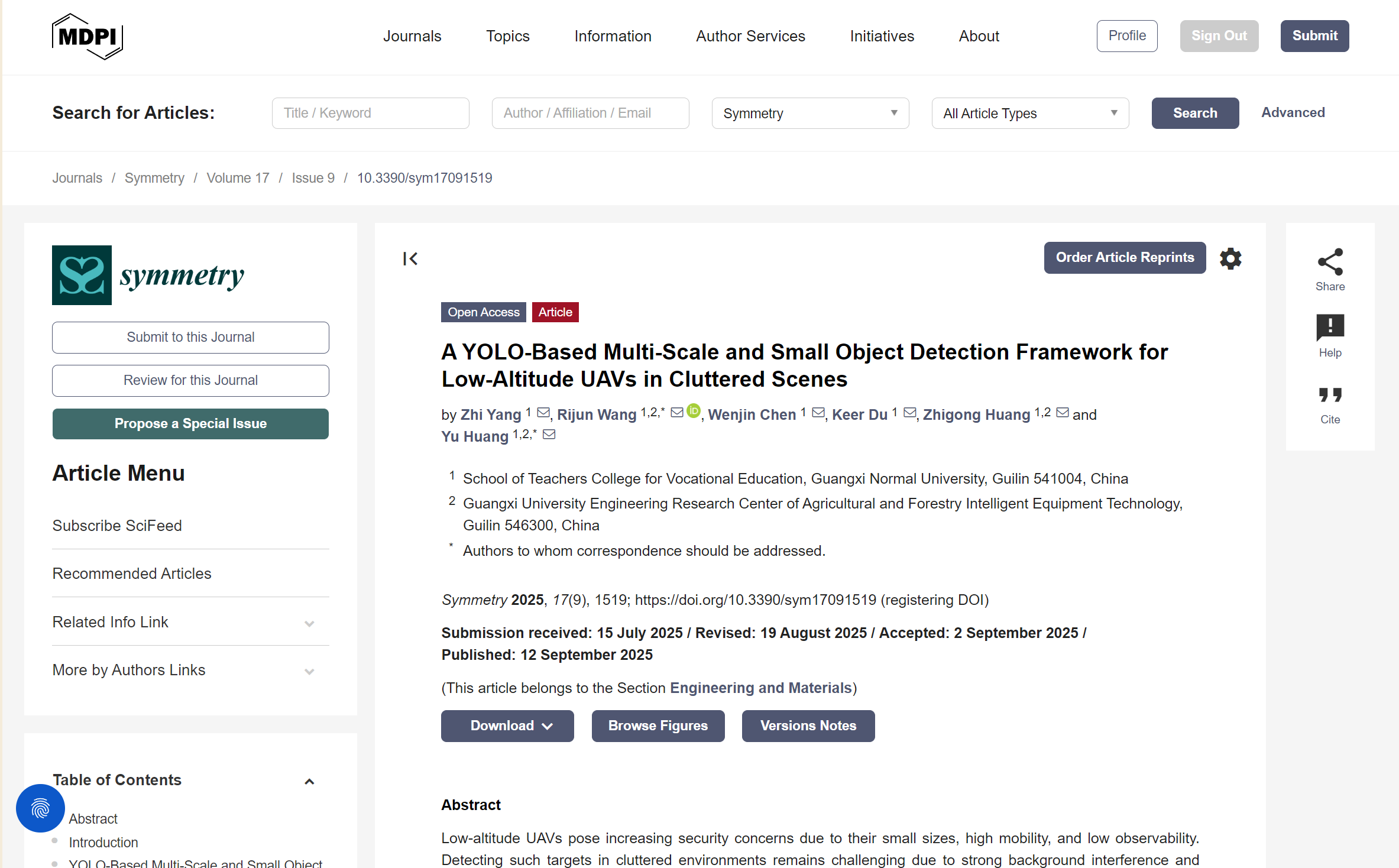The width and height of the screenshot is (1399, 868).
Task: Click the Cite quotation icon
Action: [1329, 395]
